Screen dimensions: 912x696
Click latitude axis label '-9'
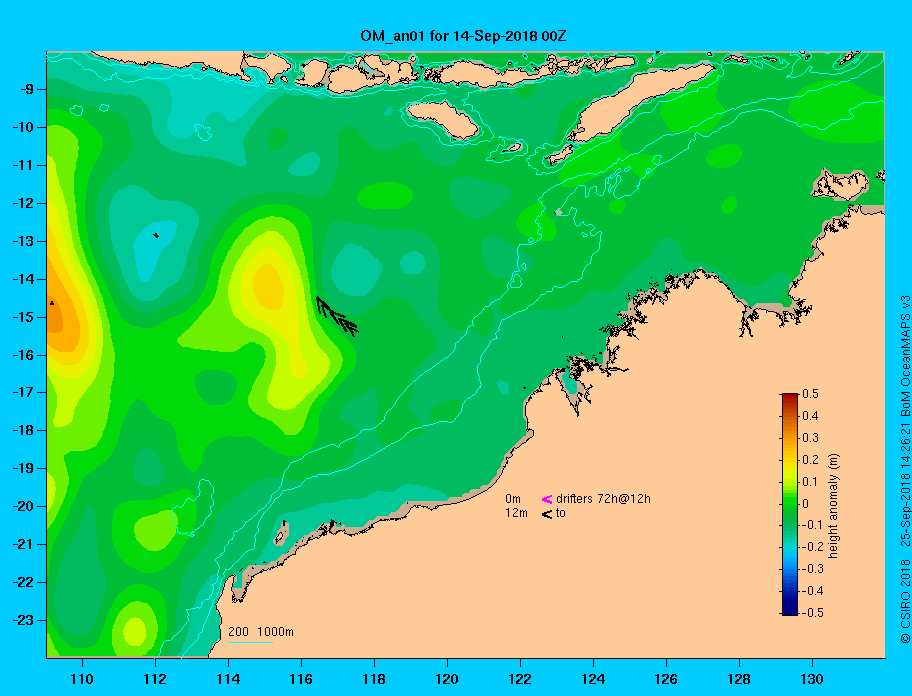(26, 90)
